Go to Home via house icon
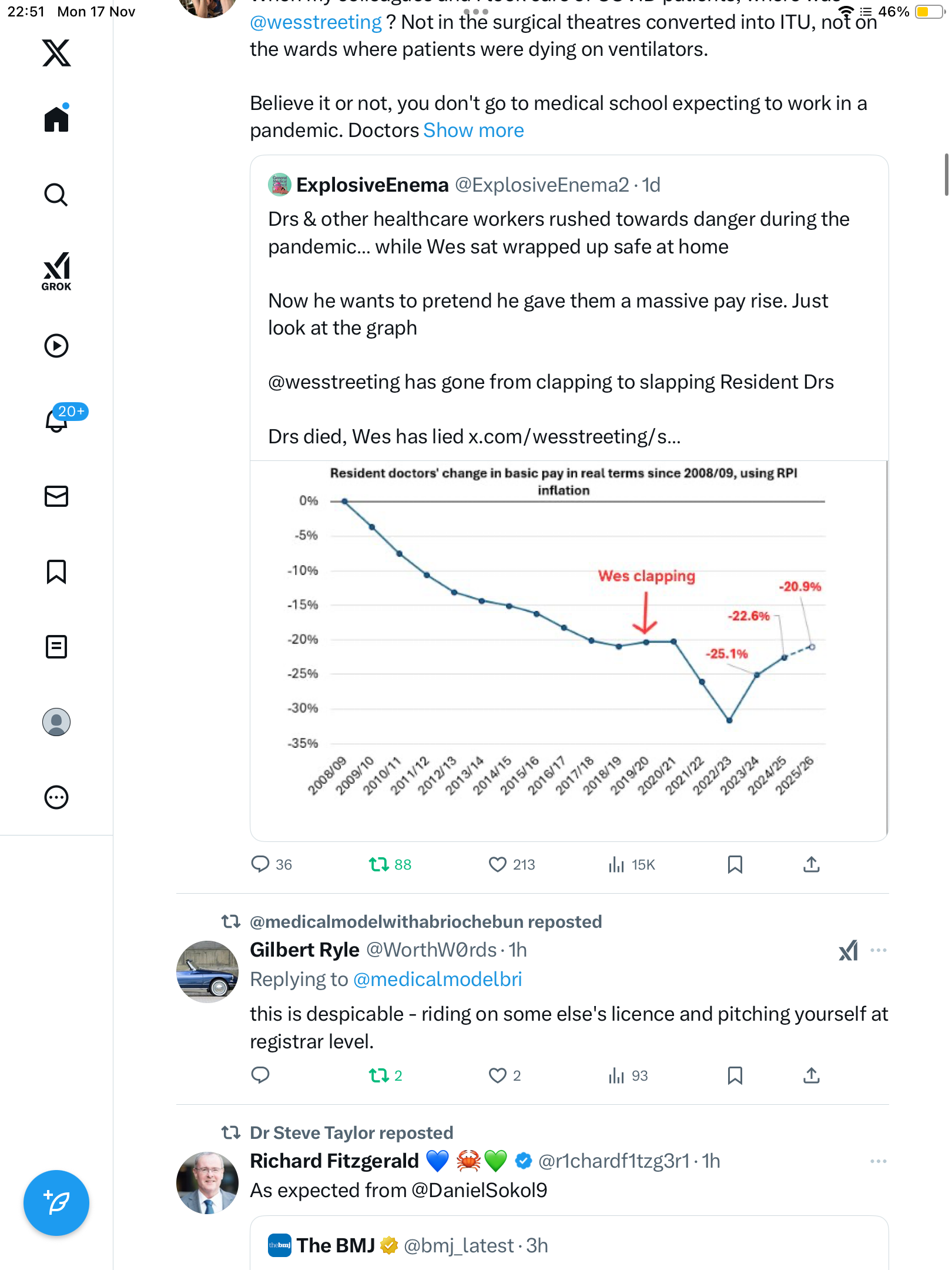952x1270 pixels. coord(56,119)
